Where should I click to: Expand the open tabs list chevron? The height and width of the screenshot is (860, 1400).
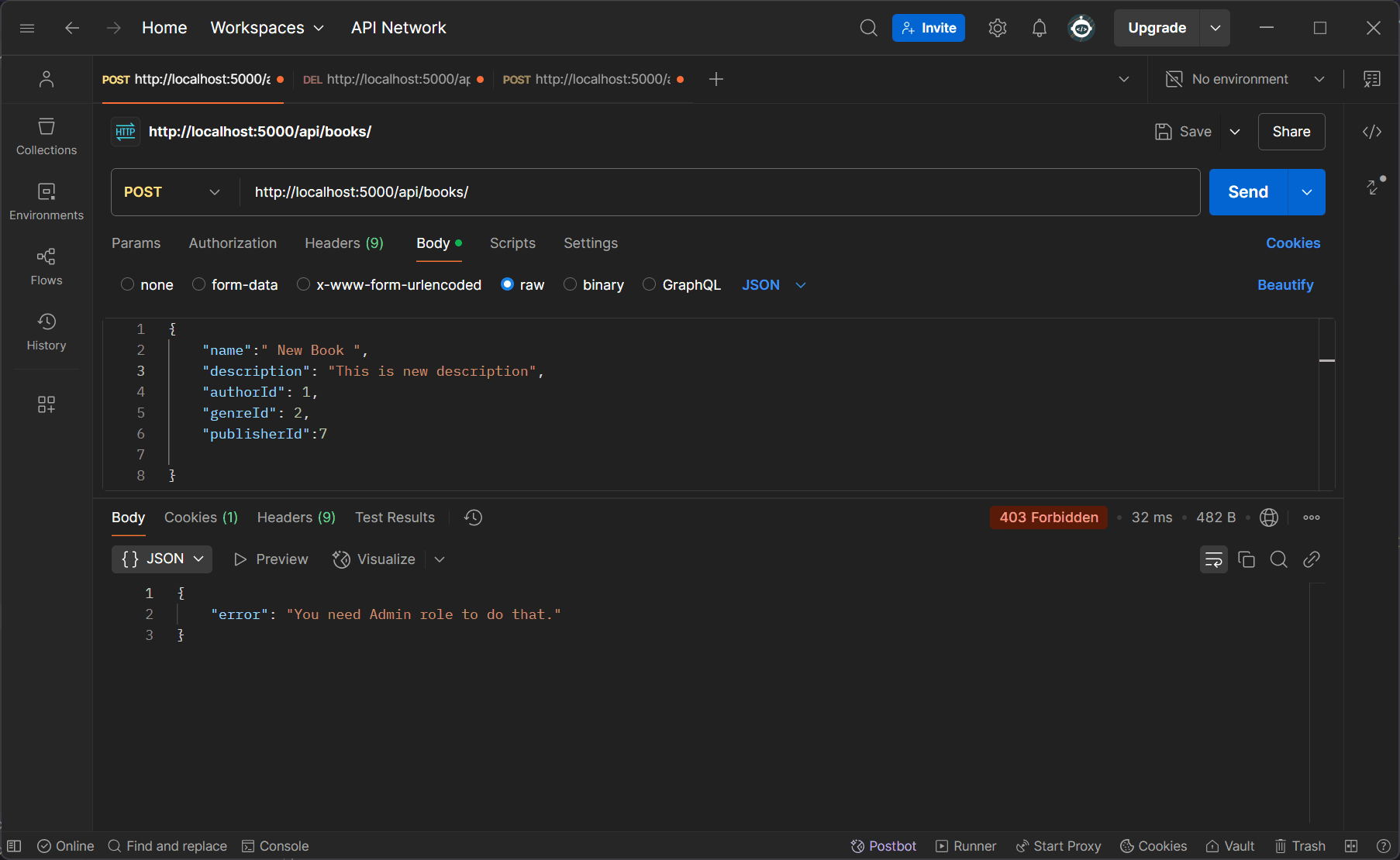pyautogui.click(x=1124, y=79)
